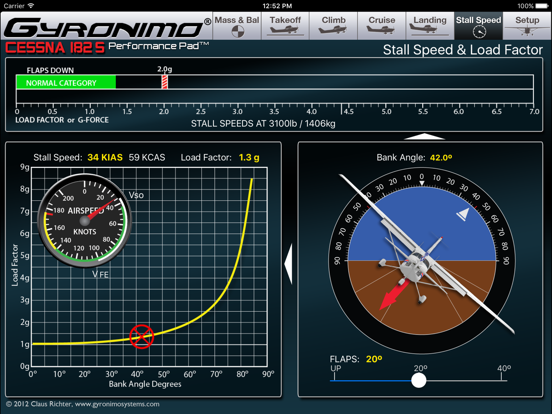
Task: Click the 90° label on the bank angle axis
Action: [268, 374]
